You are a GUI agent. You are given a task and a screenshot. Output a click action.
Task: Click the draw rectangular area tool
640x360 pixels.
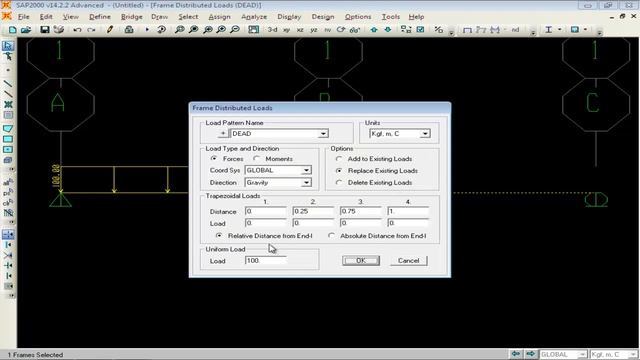[x=8, y=139]
